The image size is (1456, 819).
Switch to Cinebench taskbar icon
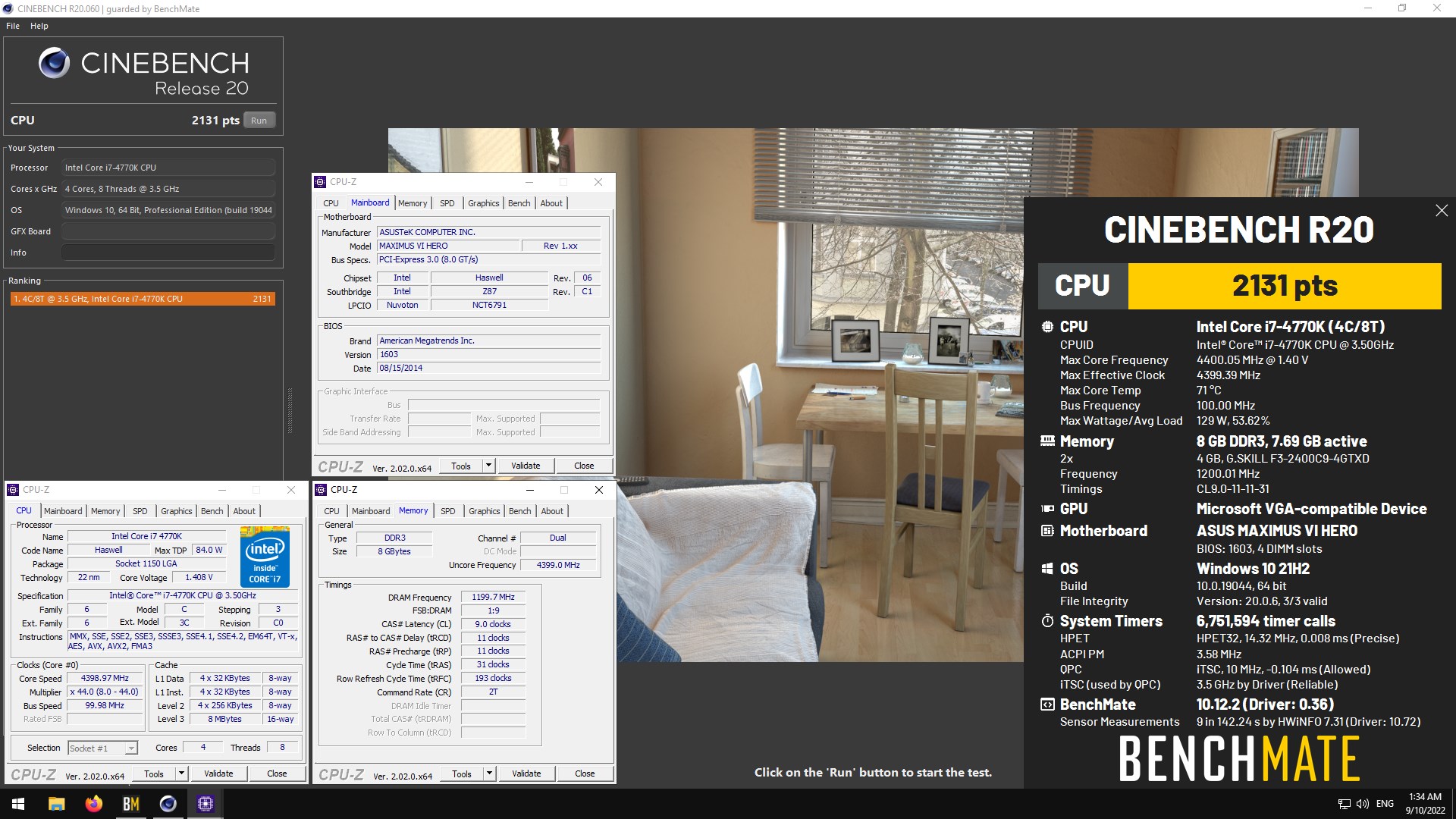(x=168, y=804)
